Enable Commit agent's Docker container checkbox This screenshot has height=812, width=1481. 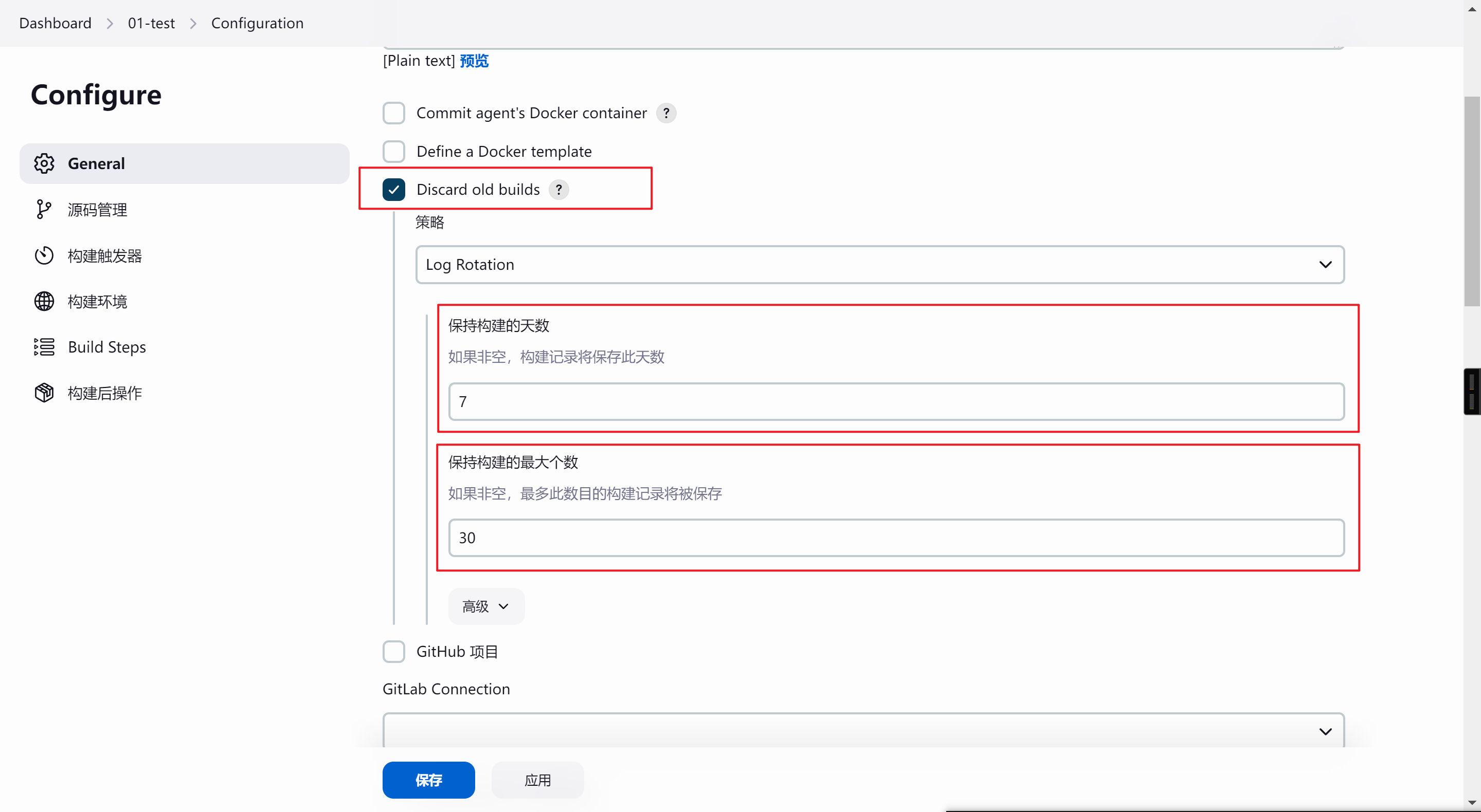394,113
